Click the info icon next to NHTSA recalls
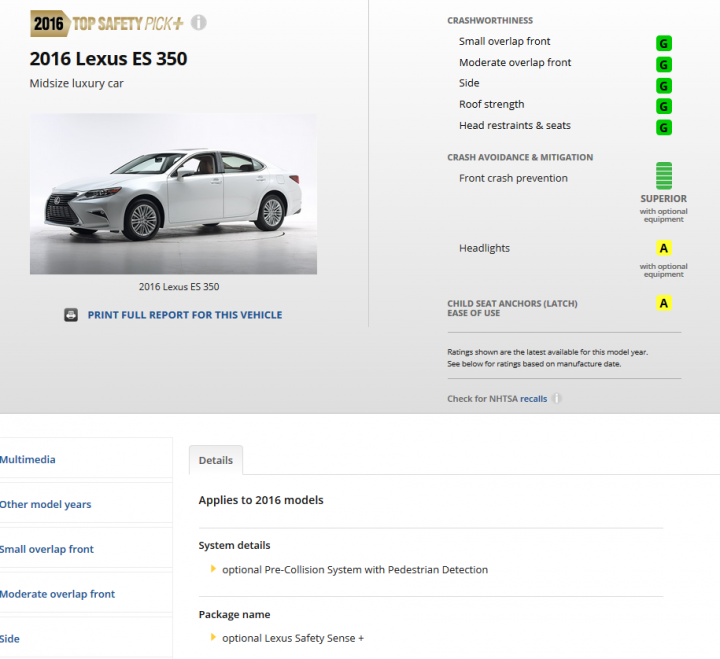This screenshot has width=720, height=659. (x=557, y=398)
